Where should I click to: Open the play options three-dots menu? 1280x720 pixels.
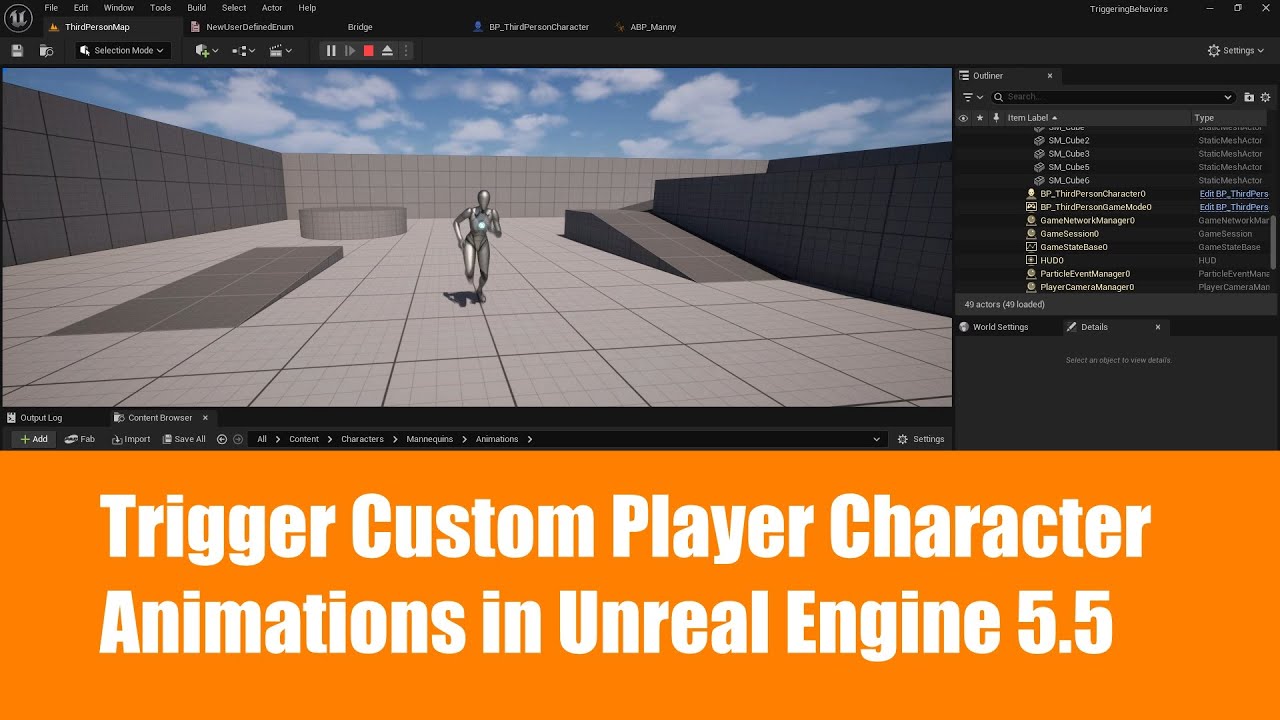click(x=405, y=50)
